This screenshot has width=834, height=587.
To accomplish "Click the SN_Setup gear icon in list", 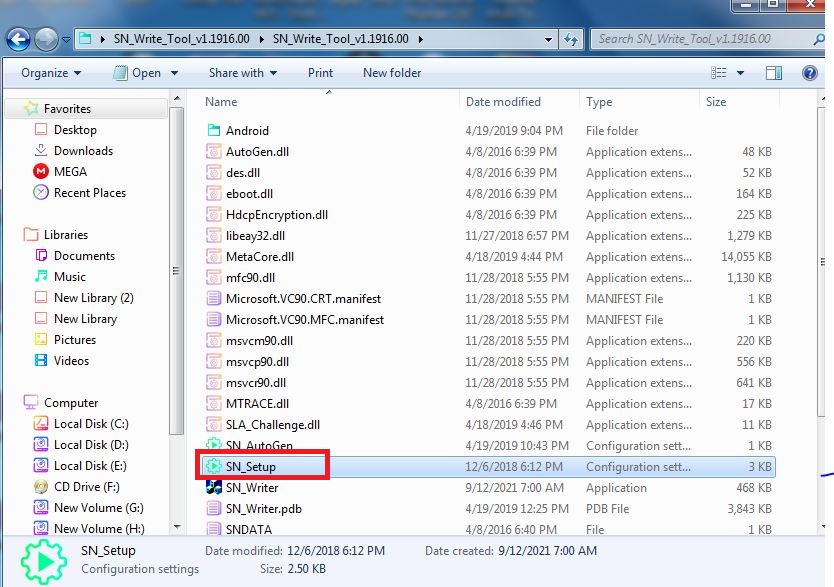I will pos(213,466).
